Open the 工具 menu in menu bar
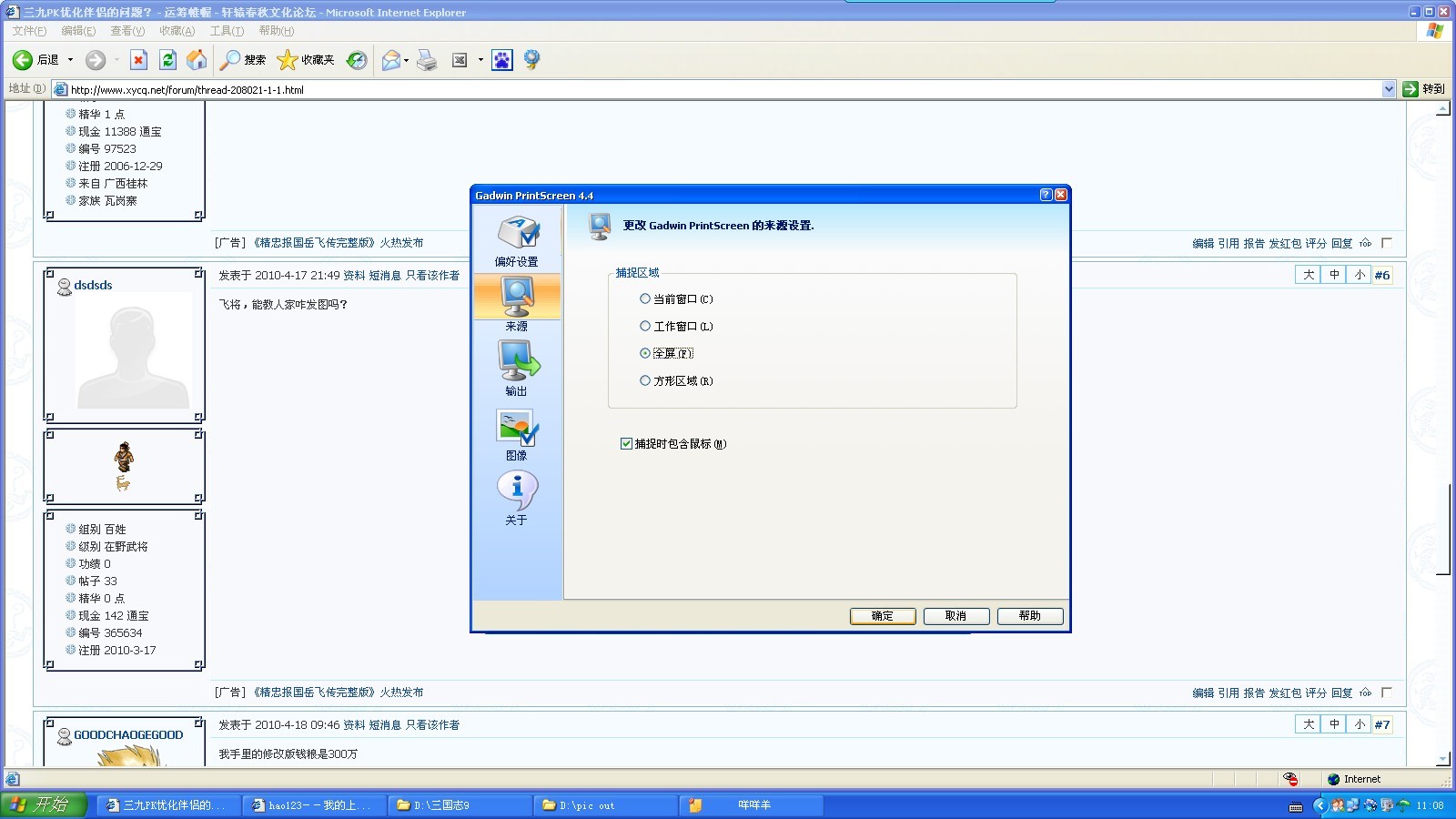The height and width of the screenshot is (819, 1456). tap(227, 31)
